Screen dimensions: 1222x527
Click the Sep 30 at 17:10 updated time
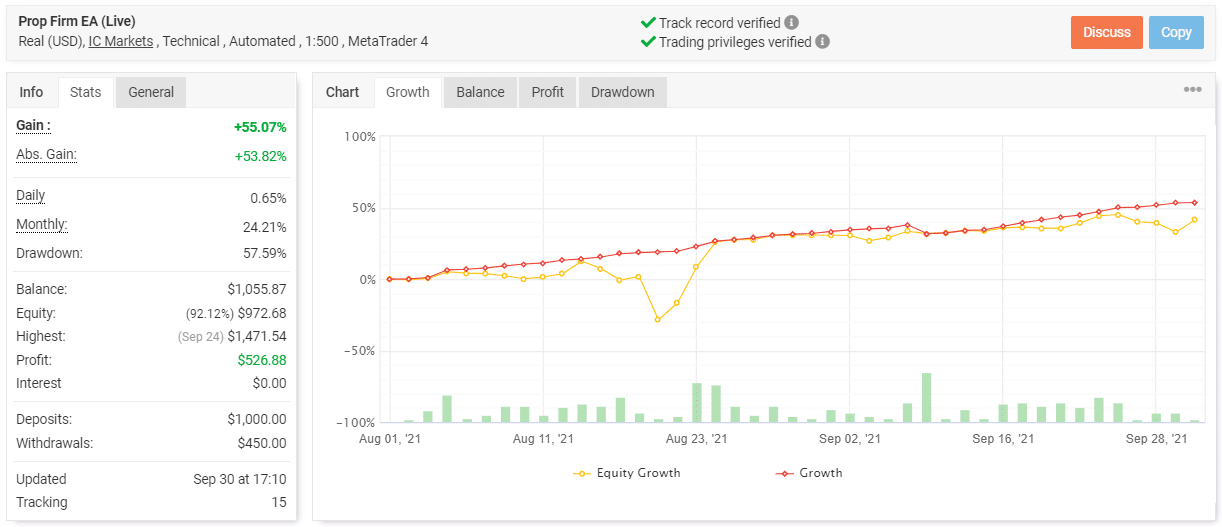[x=240, y=479]
